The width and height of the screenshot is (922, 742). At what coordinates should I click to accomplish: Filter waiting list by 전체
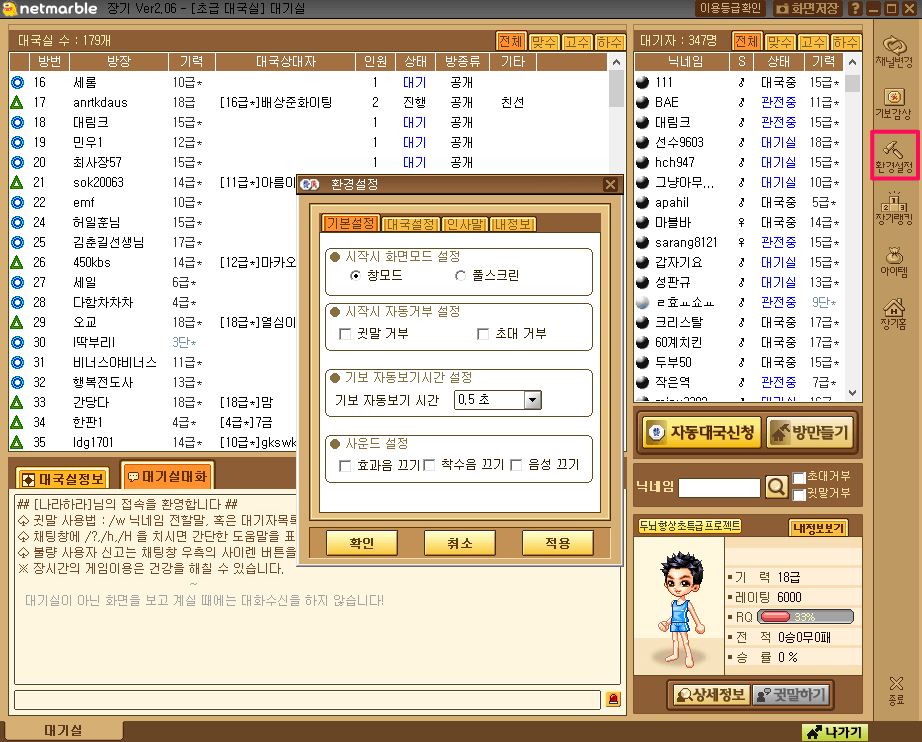tap(747, 41)
